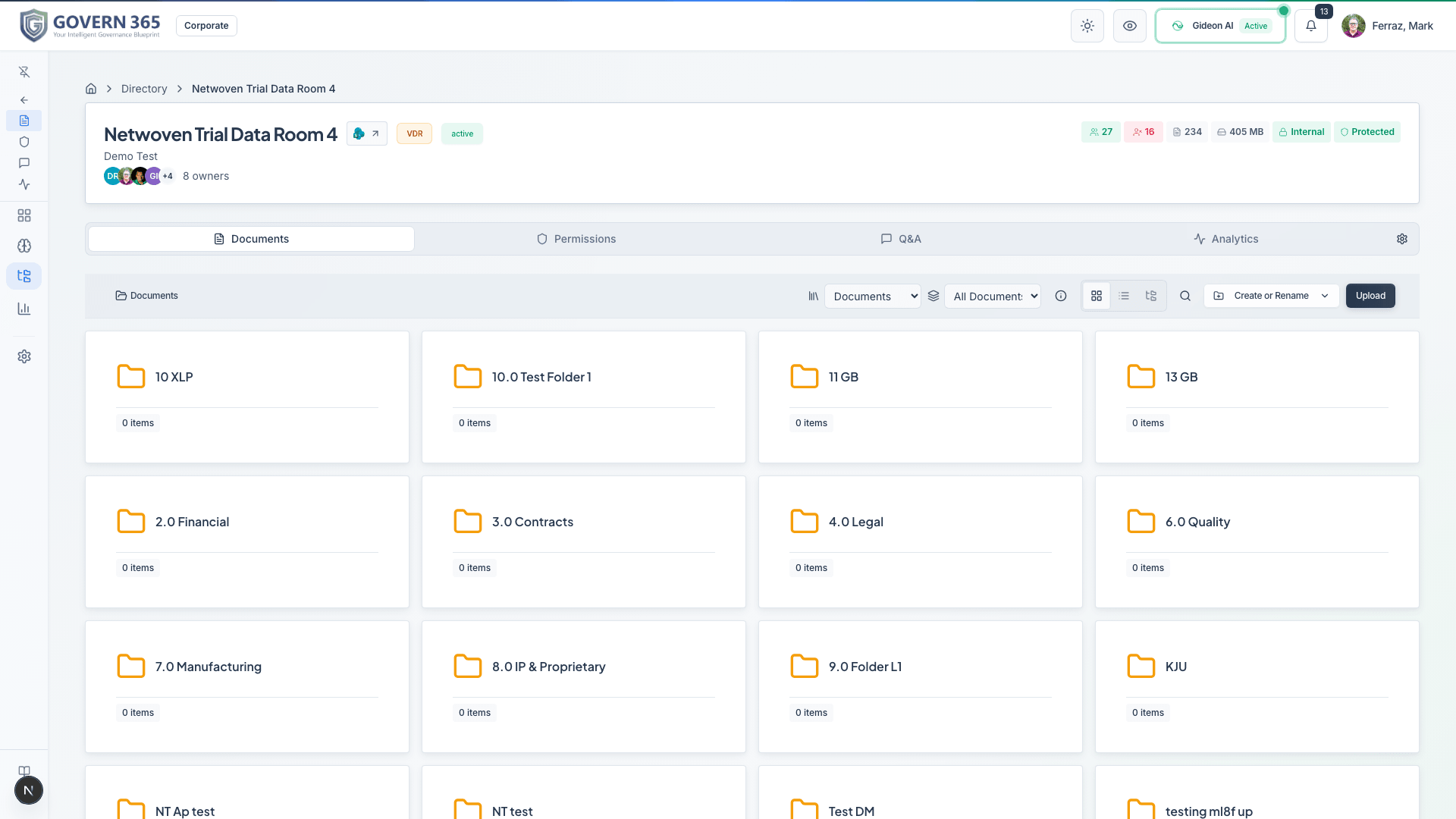
Task: Click the Protected label badge
Action: coord(1367,132)
